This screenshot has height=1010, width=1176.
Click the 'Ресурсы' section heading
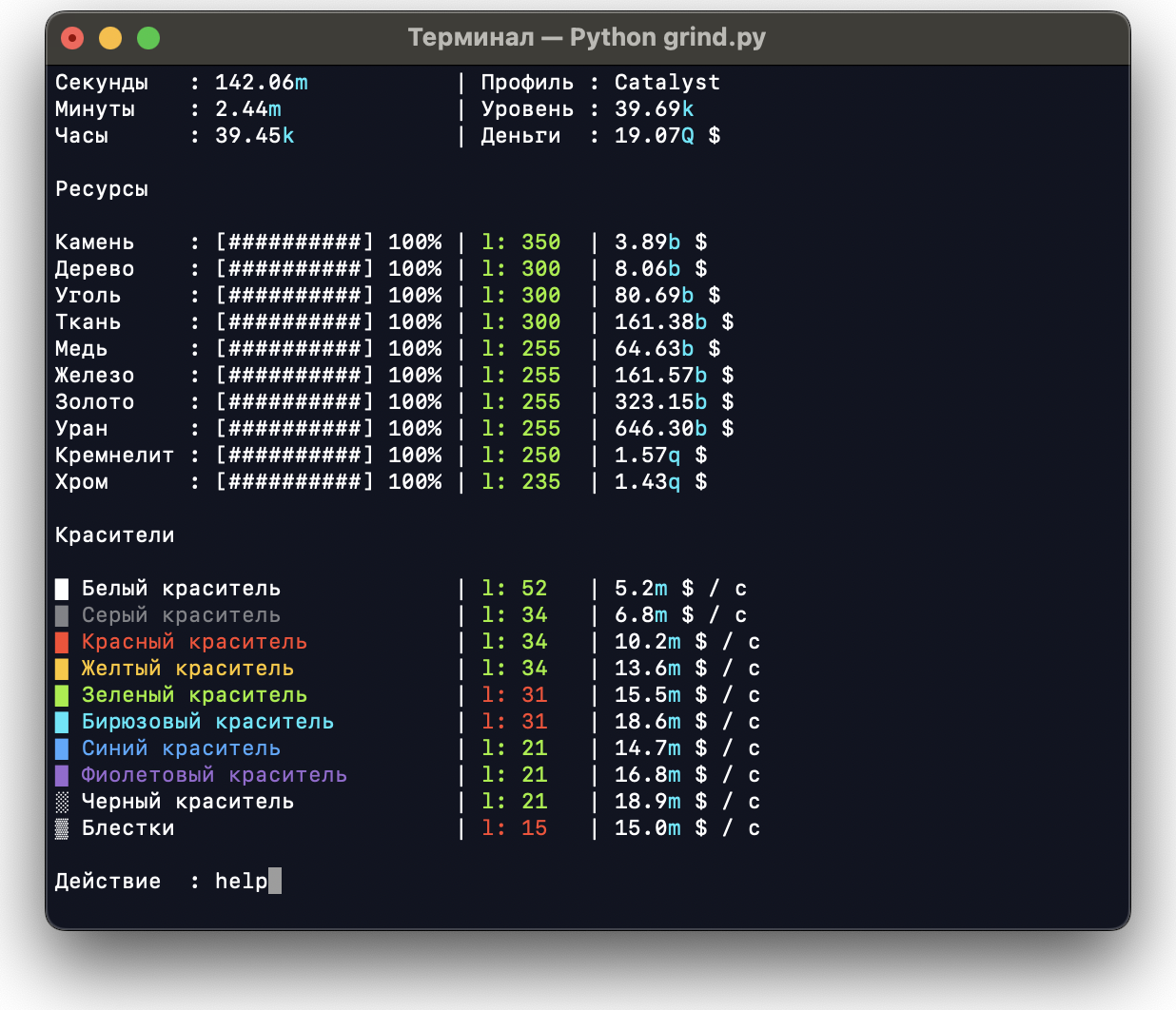click(102, 190)
